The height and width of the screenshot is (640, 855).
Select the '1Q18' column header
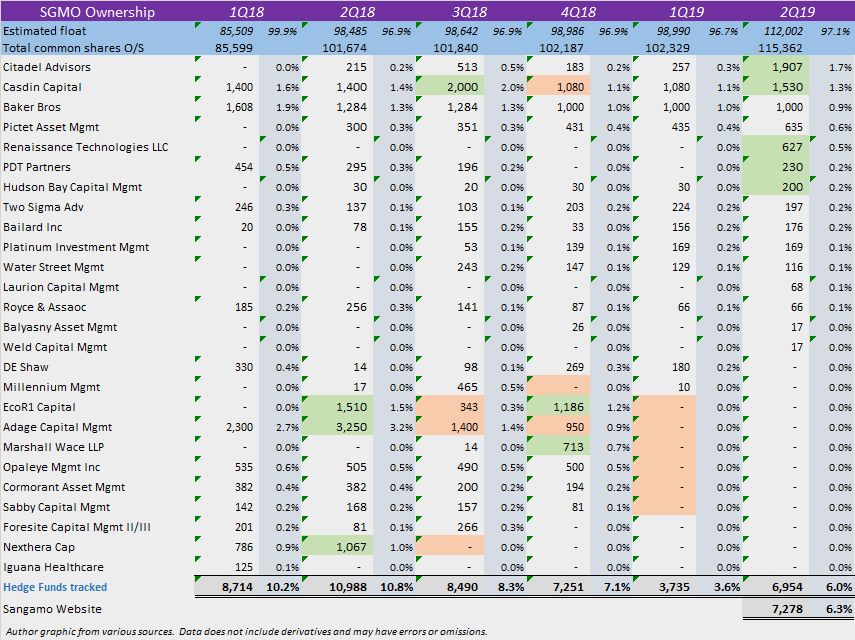click(x=247, y=11)
